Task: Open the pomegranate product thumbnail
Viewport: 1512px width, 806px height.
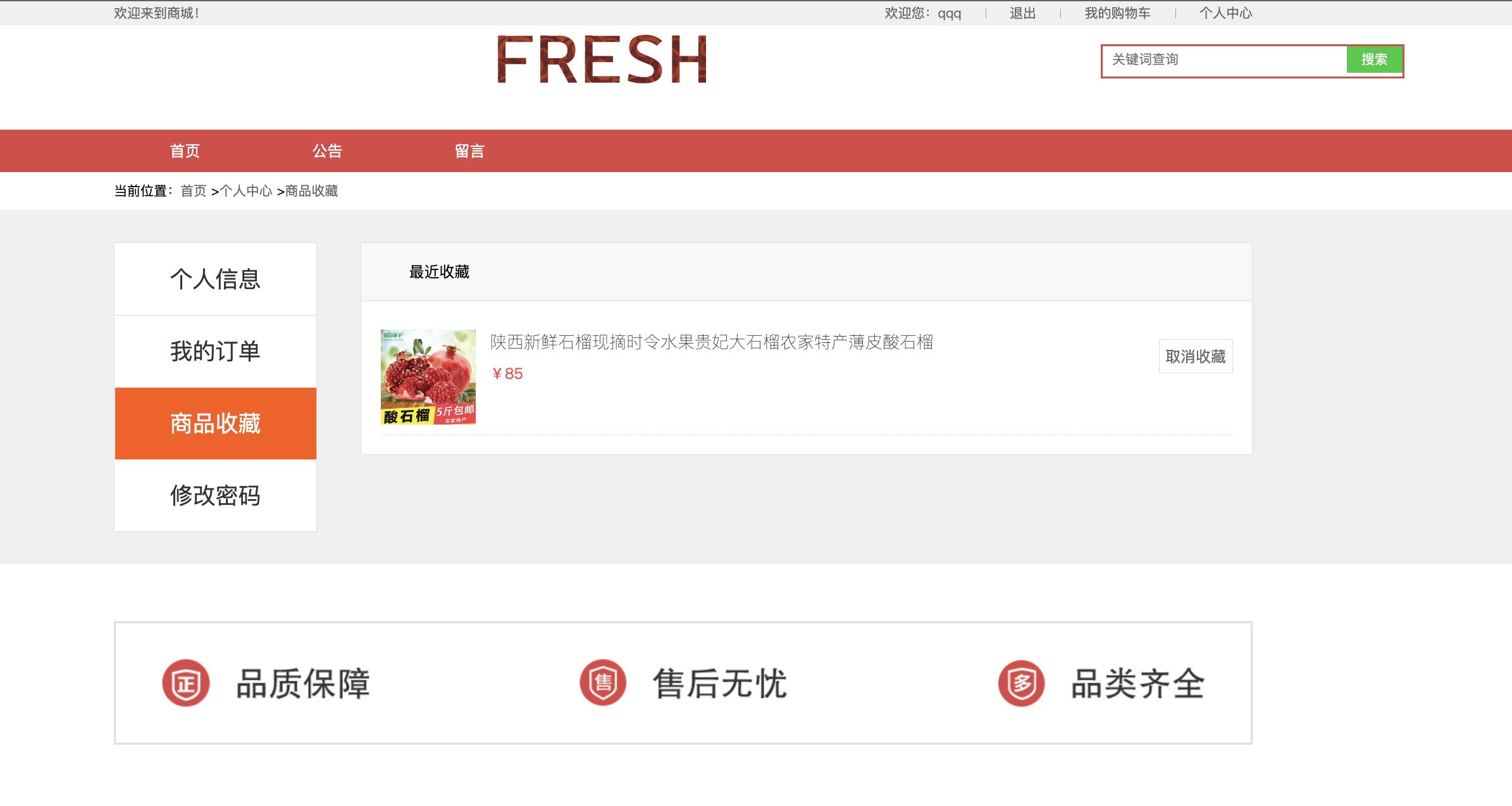Action: click(428, 377)
